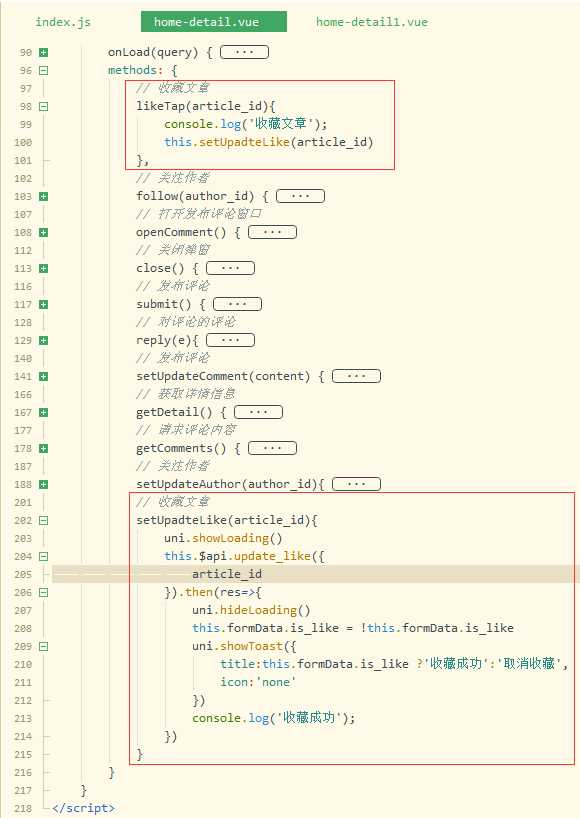Click icon:'none' on line 211
The height and width of the screenshot is (818, 580).
[x=258, y=682]
